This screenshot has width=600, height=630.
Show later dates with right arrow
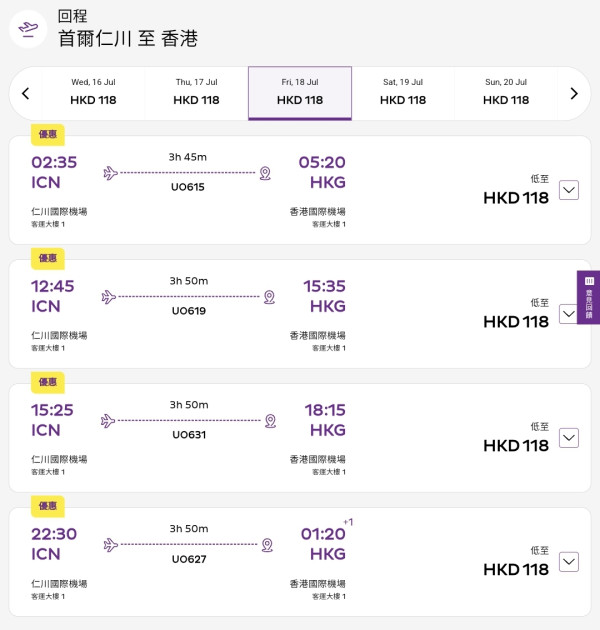click(x=574, y=94)
